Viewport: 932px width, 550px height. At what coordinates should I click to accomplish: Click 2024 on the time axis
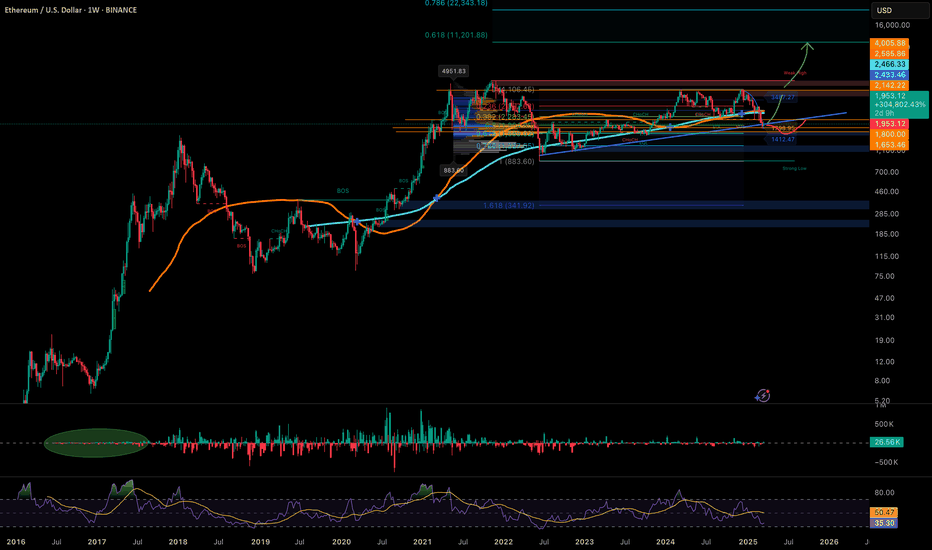click(x=665, y=542)
